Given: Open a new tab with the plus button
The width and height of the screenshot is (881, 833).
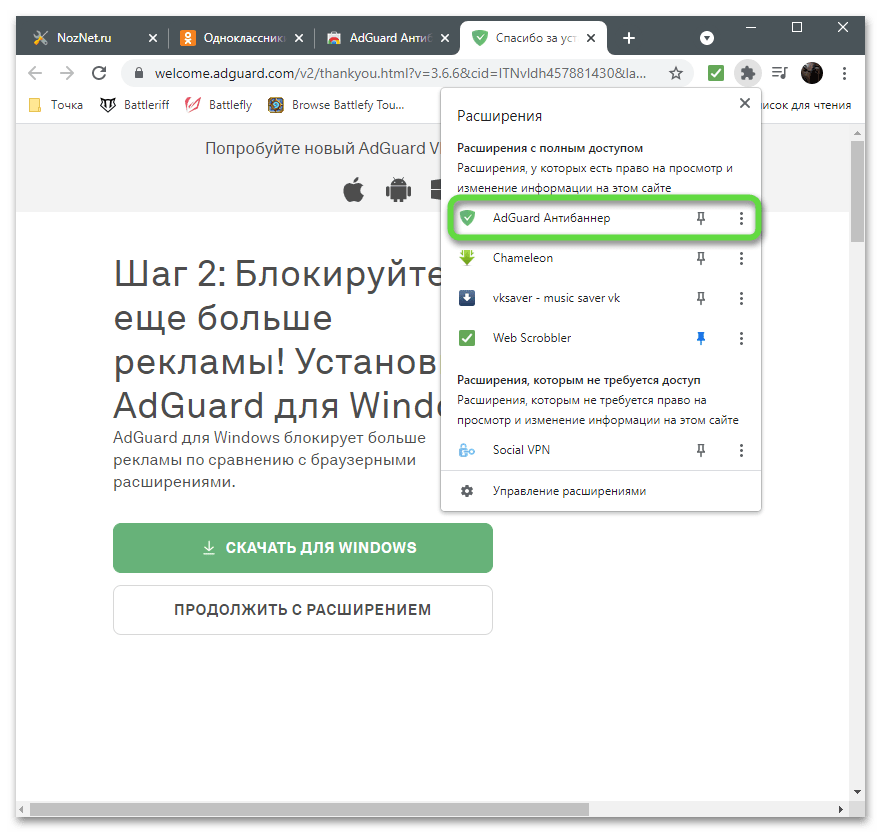Looking at the screenshot, I should point(629,38).
